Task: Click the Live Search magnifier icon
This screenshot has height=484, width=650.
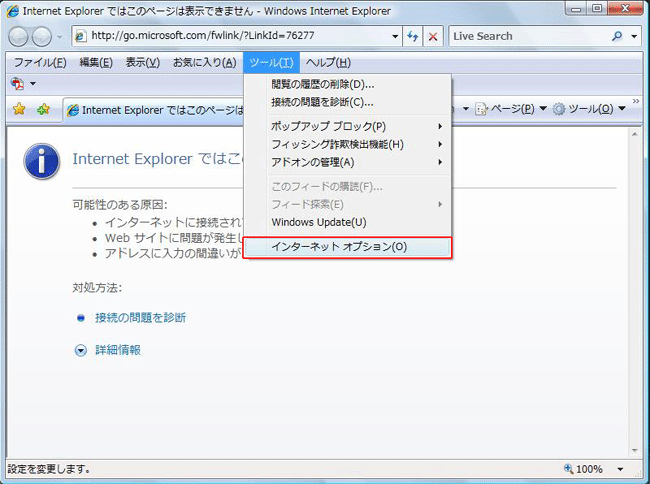Action: (x=617, y=36)
